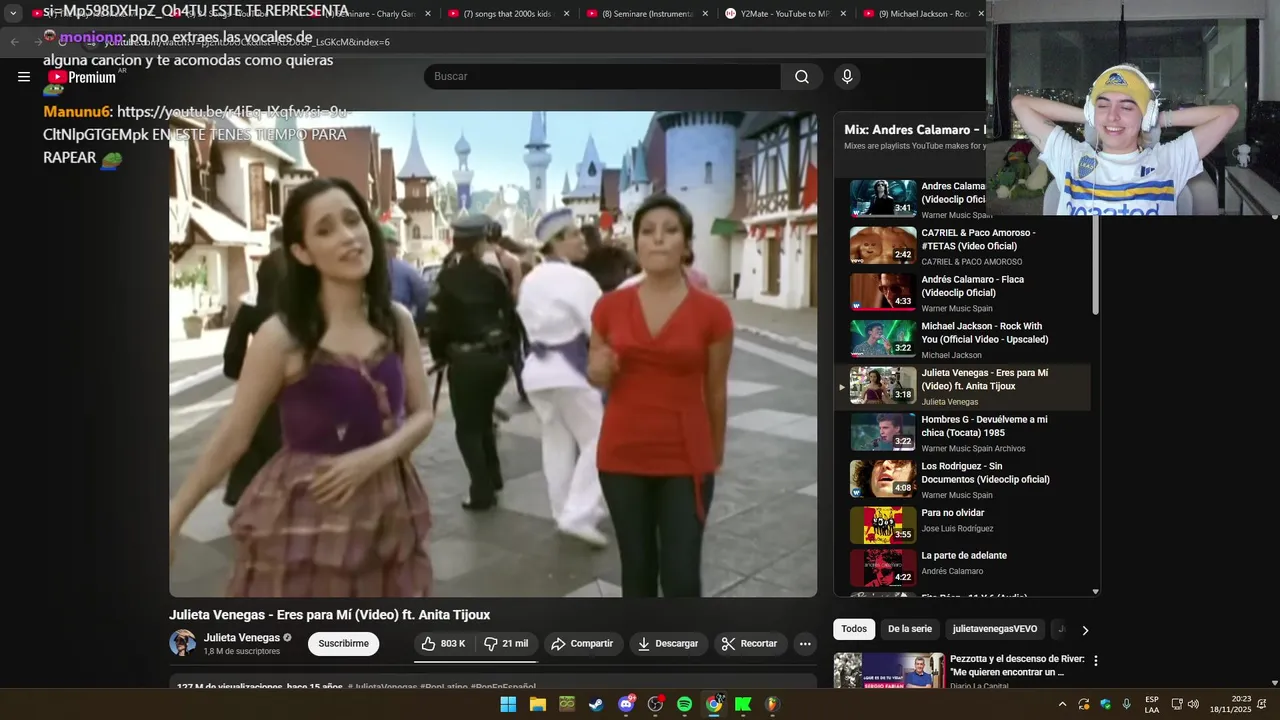Open Google Chrome from the taskbar
1280x720 pixels.
coord(714,704)
